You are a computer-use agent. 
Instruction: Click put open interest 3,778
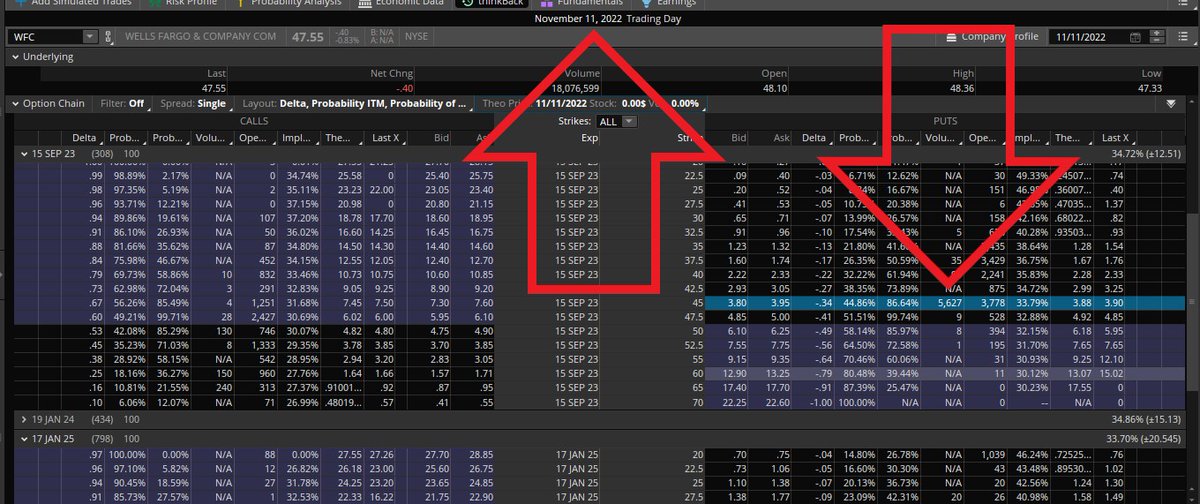click(x=989, y=301)
